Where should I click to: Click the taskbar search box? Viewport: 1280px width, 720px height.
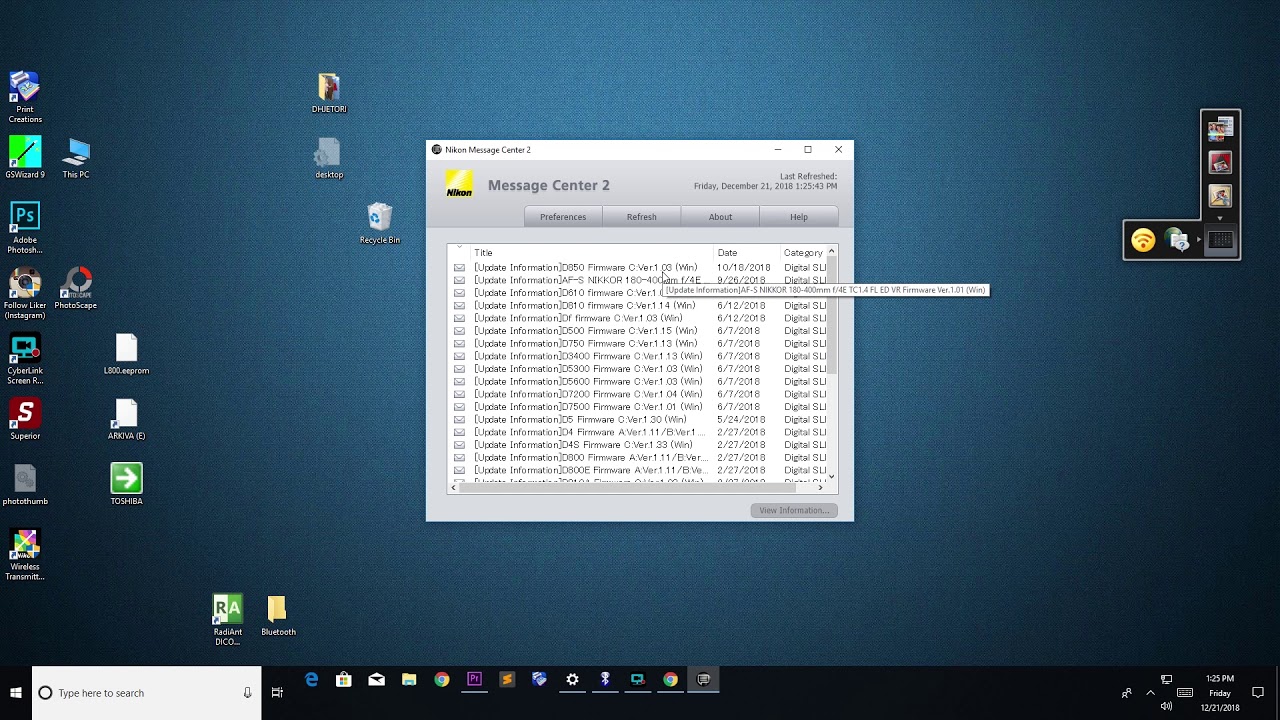click(x=147, y=693)
